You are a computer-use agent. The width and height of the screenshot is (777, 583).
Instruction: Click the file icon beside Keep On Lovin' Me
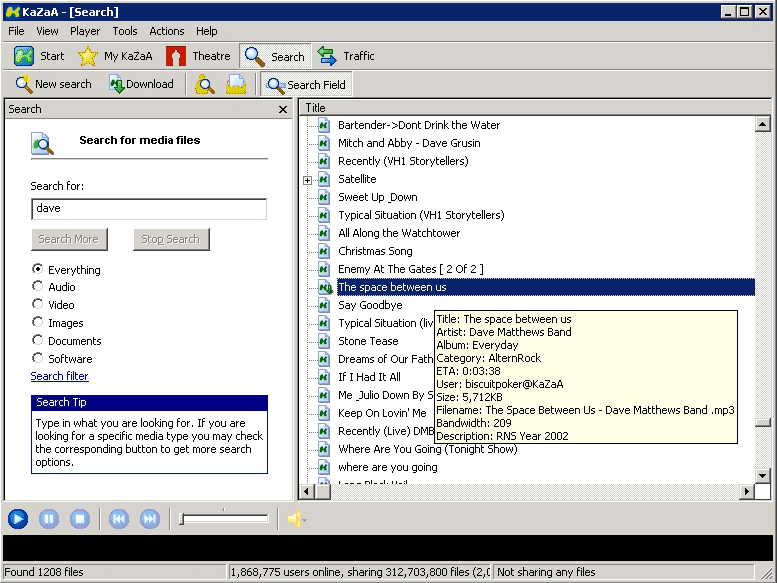(324, 413)
